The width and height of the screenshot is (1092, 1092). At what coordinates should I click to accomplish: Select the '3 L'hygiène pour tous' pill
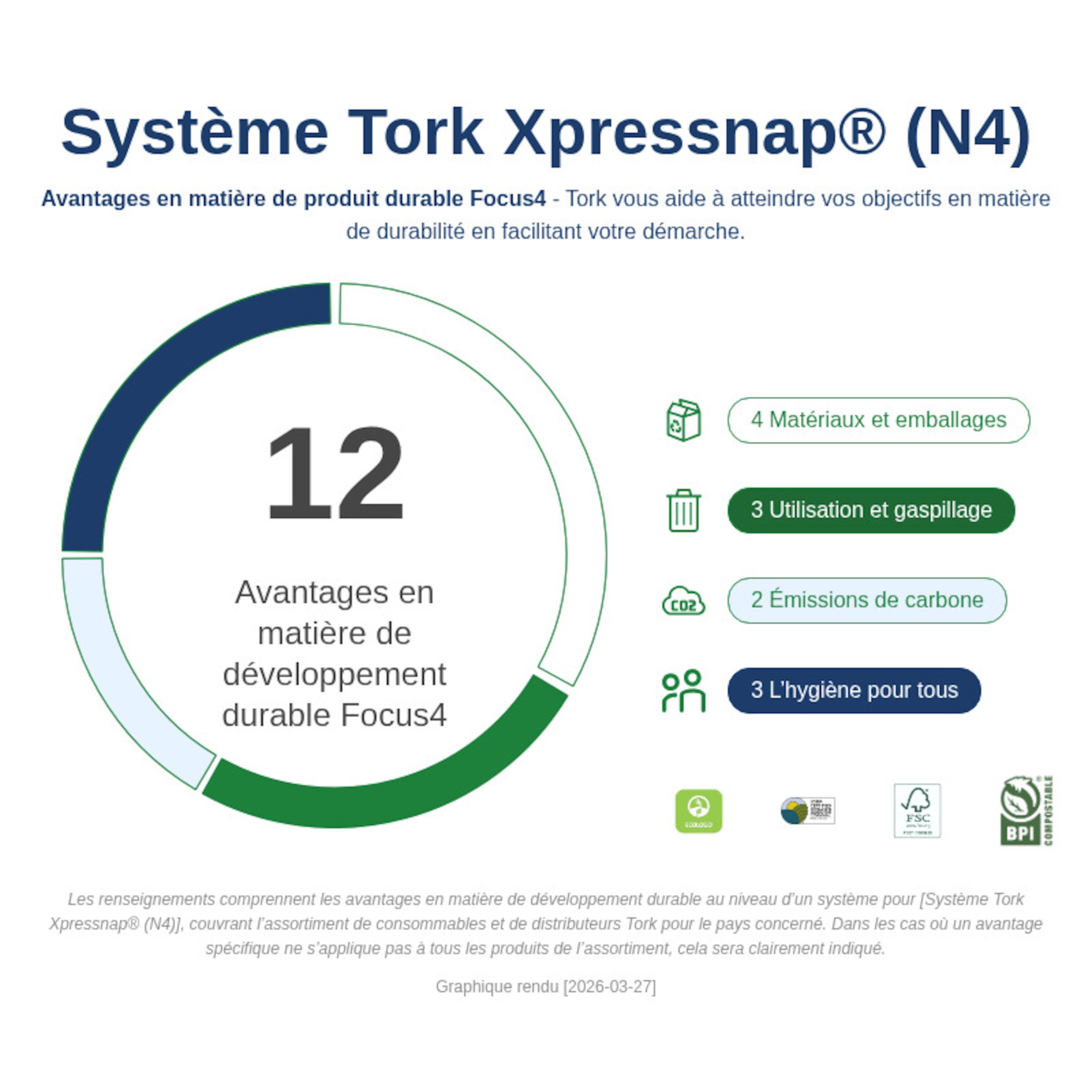[854, 691]
